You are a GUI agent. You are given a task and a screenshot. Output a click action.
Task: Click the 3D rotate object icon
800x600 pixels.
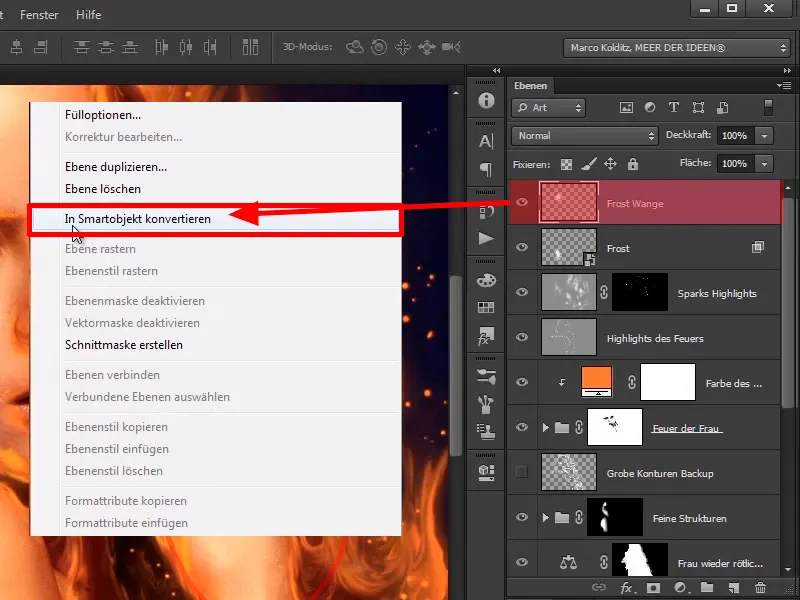pyautogui.click(x=355, y=47)
